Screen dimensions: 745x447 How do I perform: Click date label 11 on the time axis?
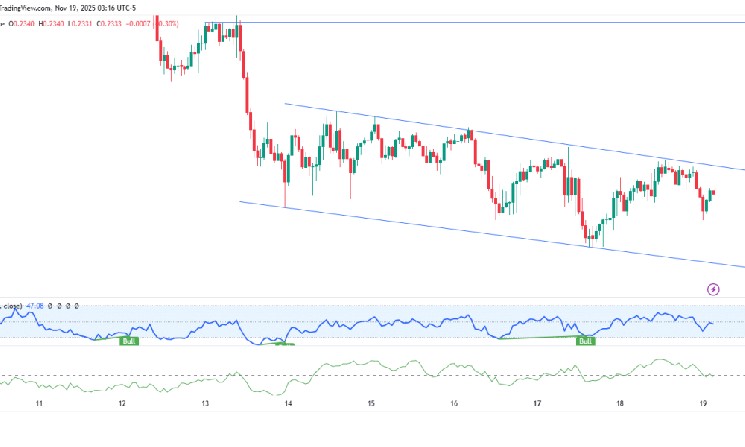coord(38,406)
